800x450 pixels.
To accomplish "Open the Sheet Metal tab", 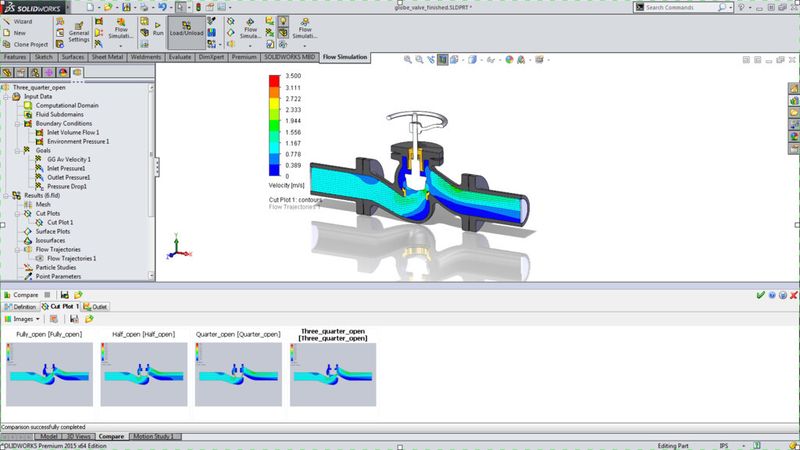I will (x=107, y=57).
